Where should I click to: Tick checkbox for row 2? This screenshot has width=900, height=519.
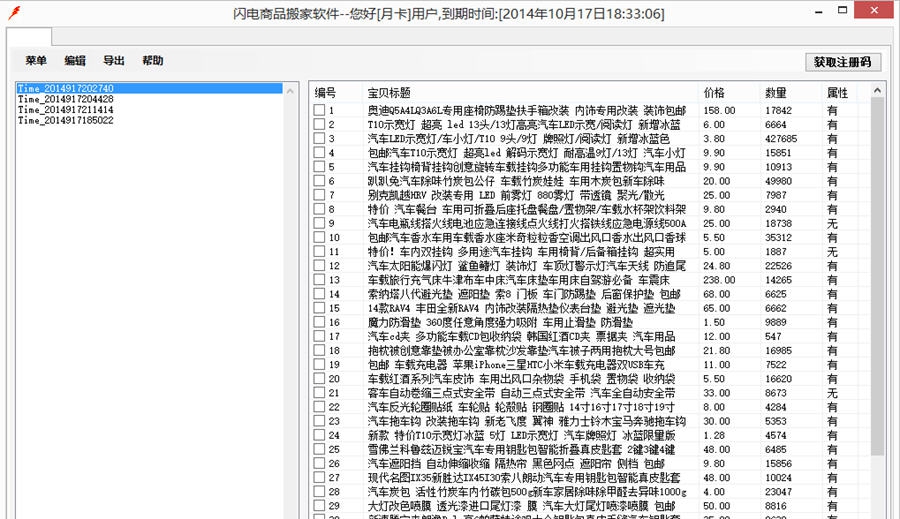point(319,124)
